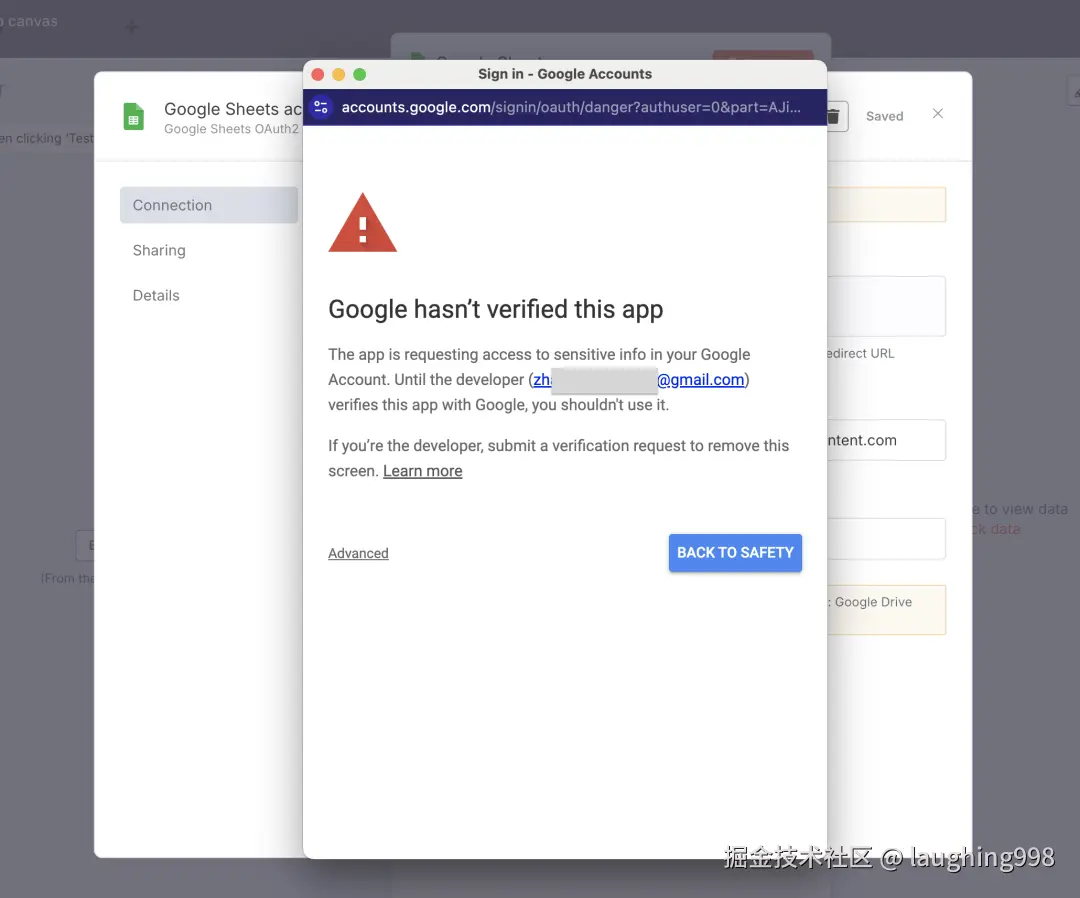This screenshot has height=898, width=1080.
Task: Click the Google Sheets OAuth2 subtitle text
Action: (x=231, y=129)
